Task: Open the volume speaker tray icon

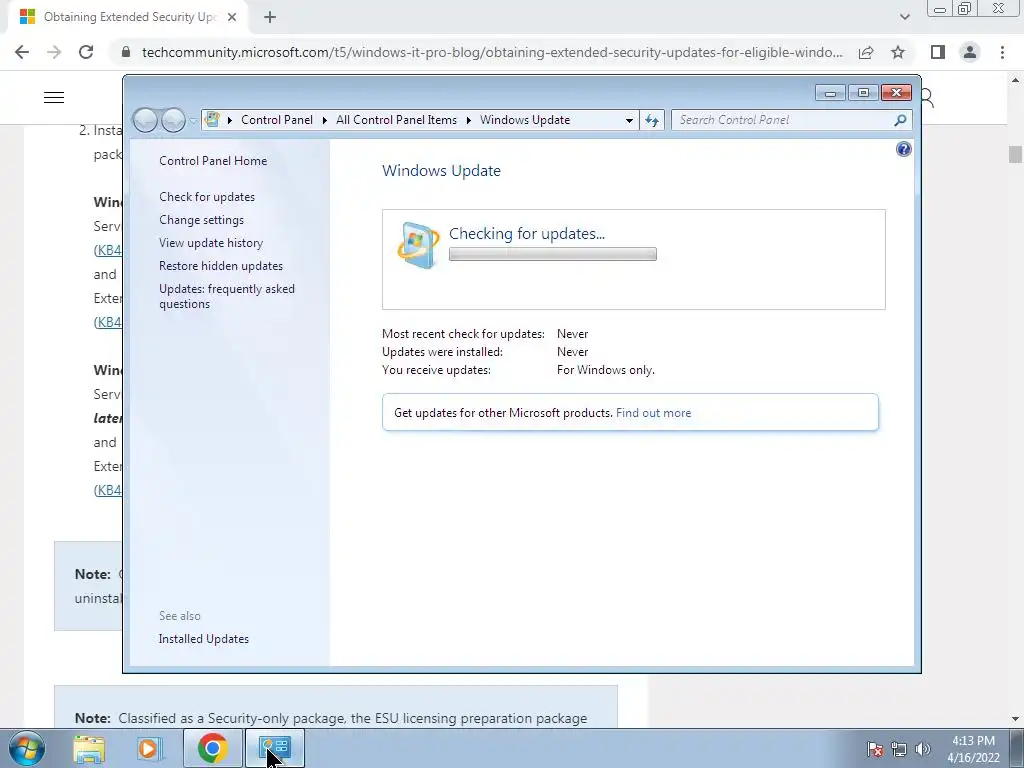Action: [x=923, y=750]
